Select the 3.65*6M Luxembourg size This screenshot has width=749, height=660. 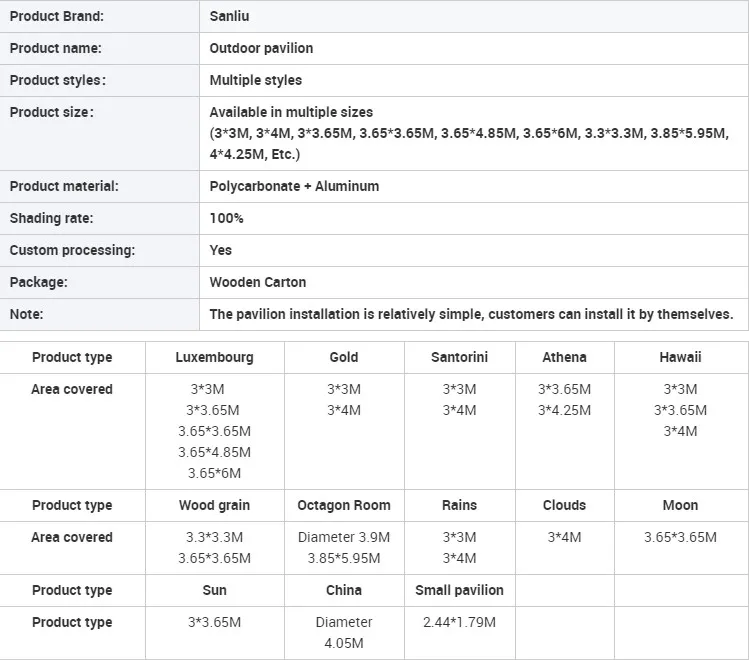[x=214, y=473]
